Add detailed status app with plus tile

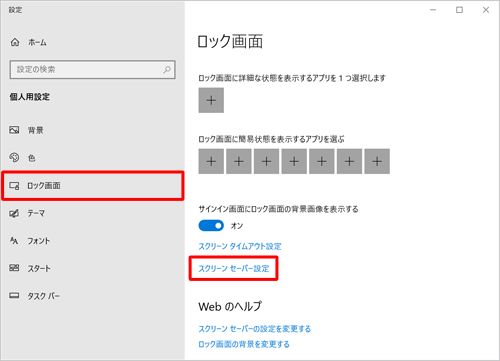[211, 100]
